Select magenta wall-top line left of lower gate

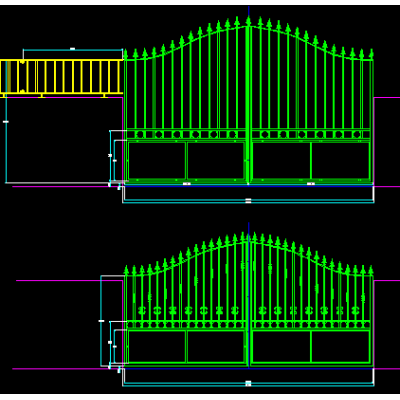point(69,280)
